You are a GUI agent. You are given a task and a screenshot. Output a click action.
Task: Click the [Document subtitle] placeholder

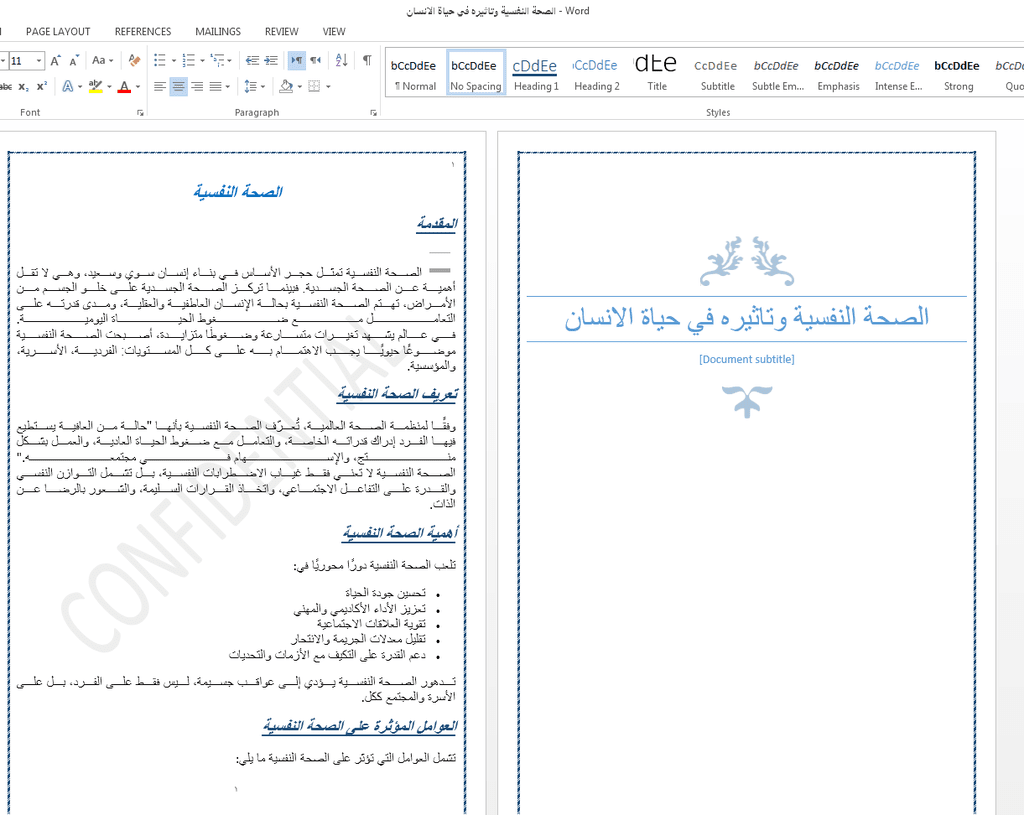pyautogui.click(x=746, y=359)
